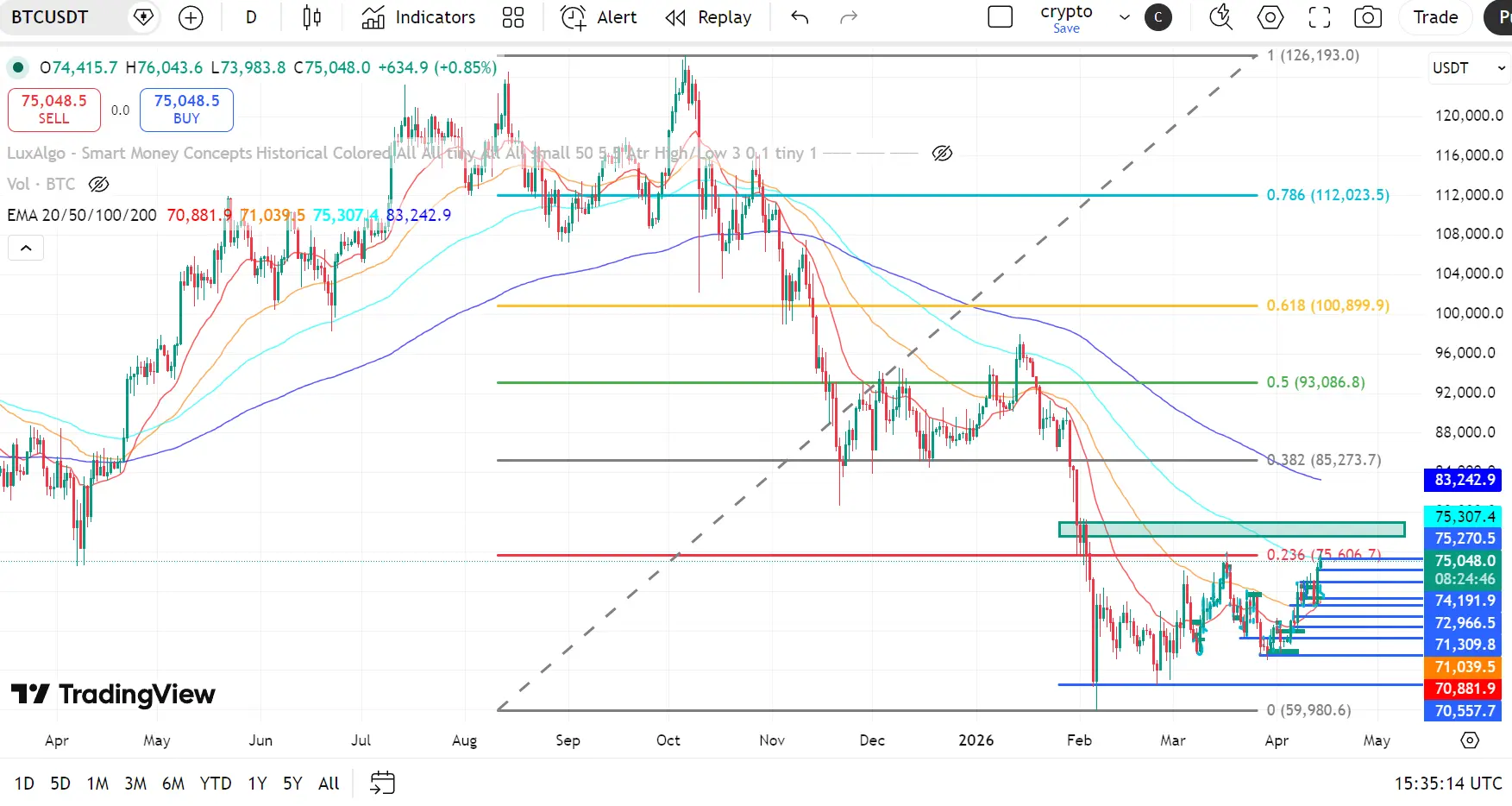Enter fullscreen mode
Screen dimensions: 1512x806
(1319, 17)
